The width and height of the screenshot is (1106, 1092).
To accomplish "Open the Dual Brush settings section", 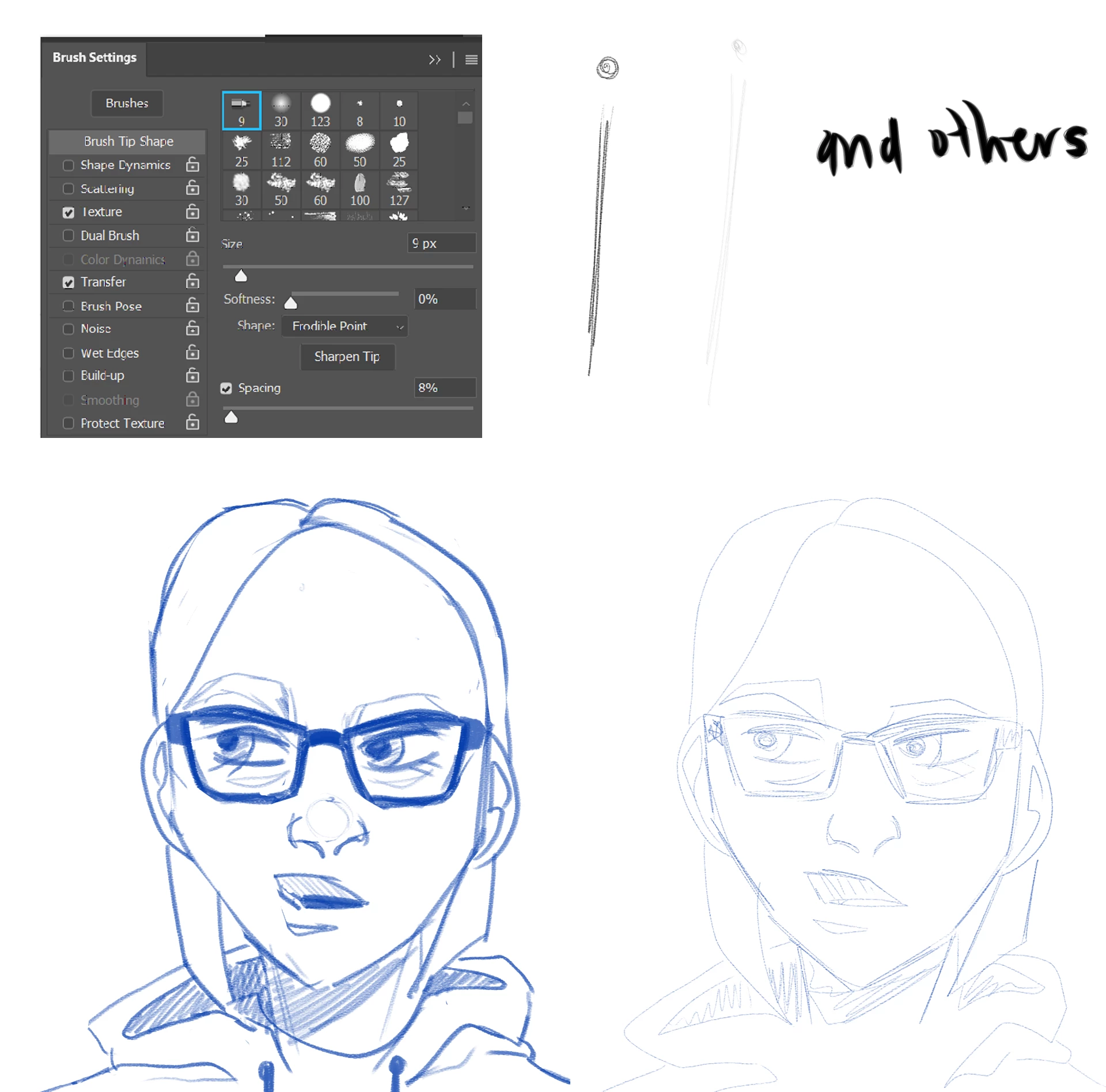I will (109, 236).
